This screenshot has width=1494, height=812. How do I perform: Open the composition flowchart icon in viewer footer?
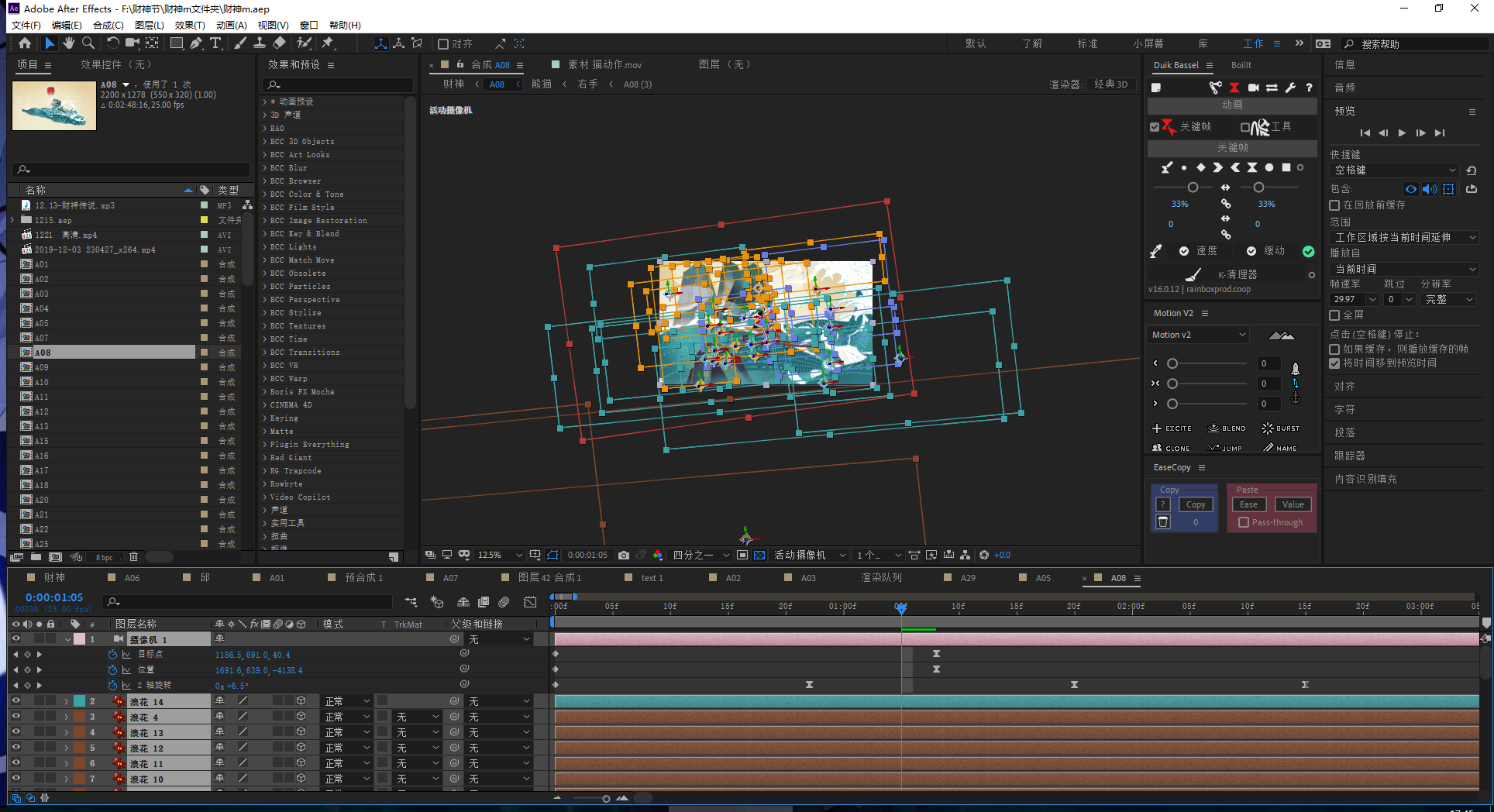pos(965,555)
